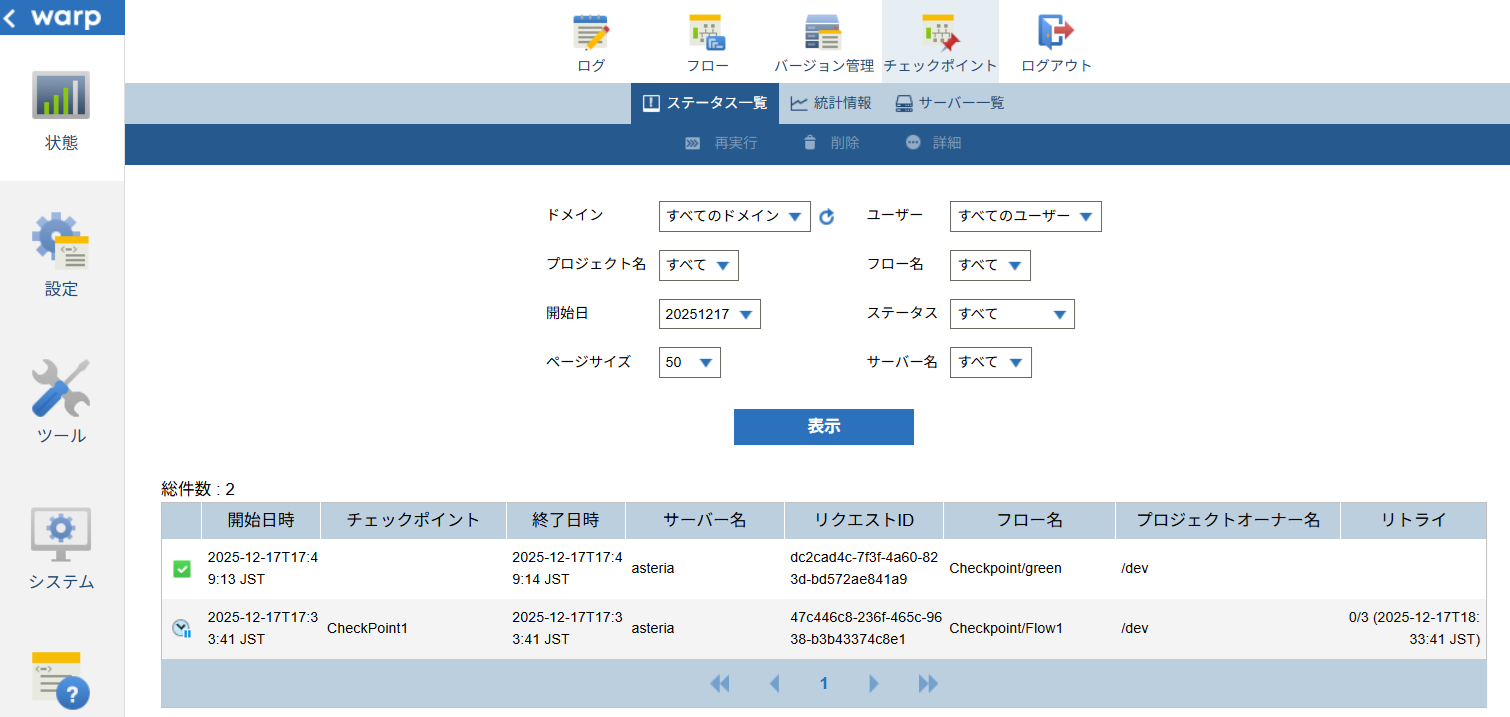
Task: Click the retry value 0/3 cell
Action: pyautogui.click(x=1414, y=628)
